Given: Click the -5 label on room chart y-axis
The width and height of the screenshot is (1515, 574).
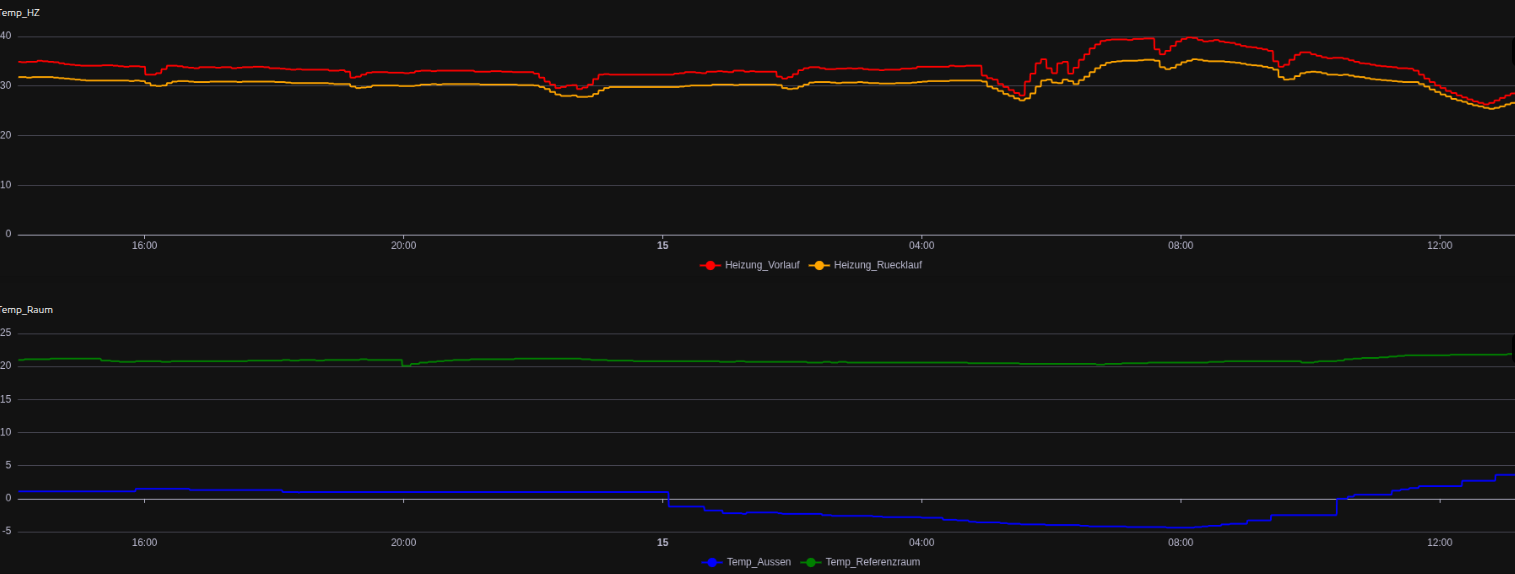Looking at the screenshot, I should pyautogui.click(x=6, y=531).
